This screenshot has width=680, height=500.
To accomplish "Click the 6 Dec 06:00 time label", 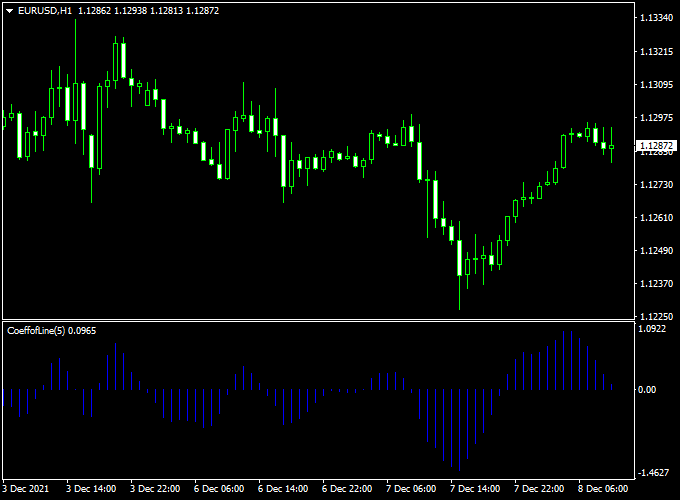I will pos(219,489).
